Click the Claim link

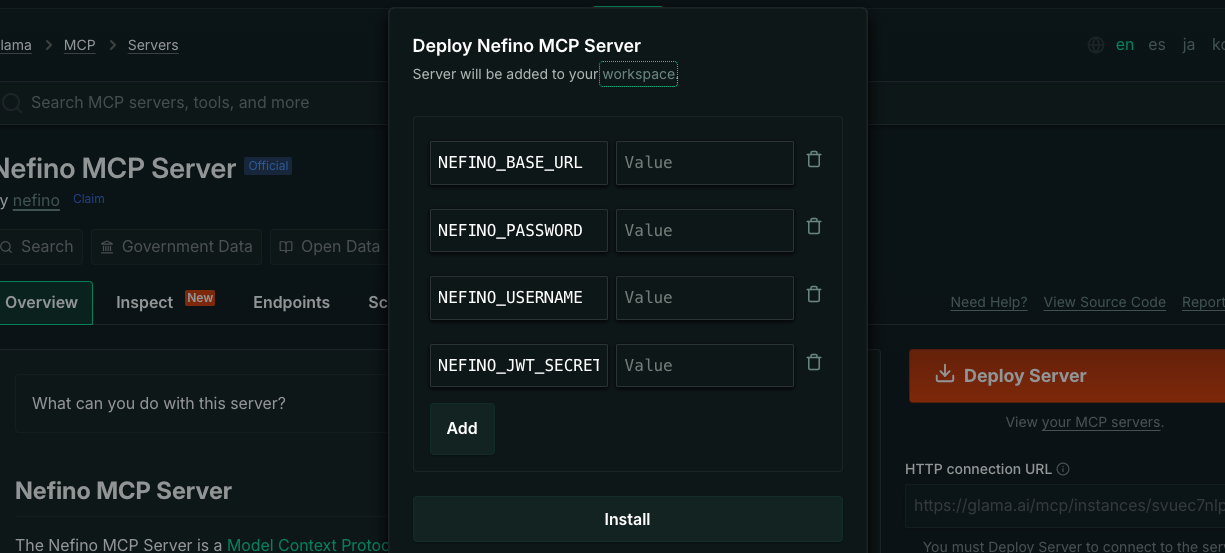[89, 199]
